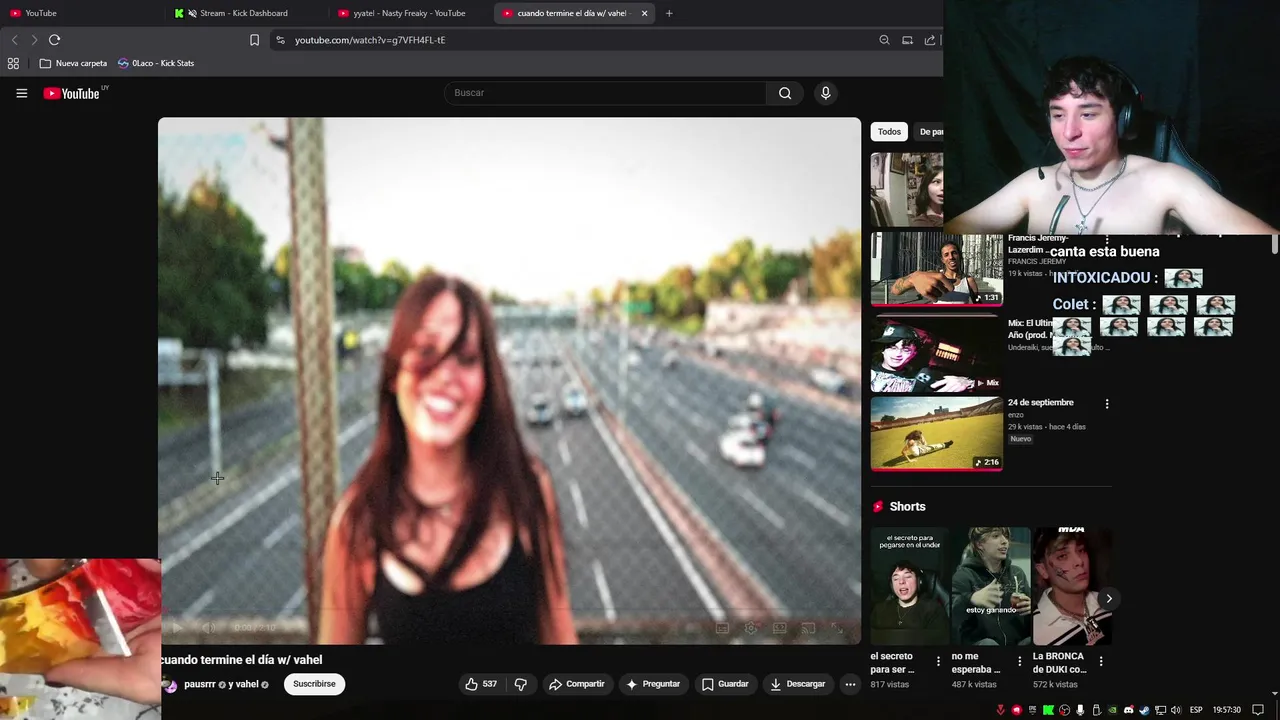Show next Shorts with right chevron
The image size is (1280, 720).
[x=1108, y=598]
